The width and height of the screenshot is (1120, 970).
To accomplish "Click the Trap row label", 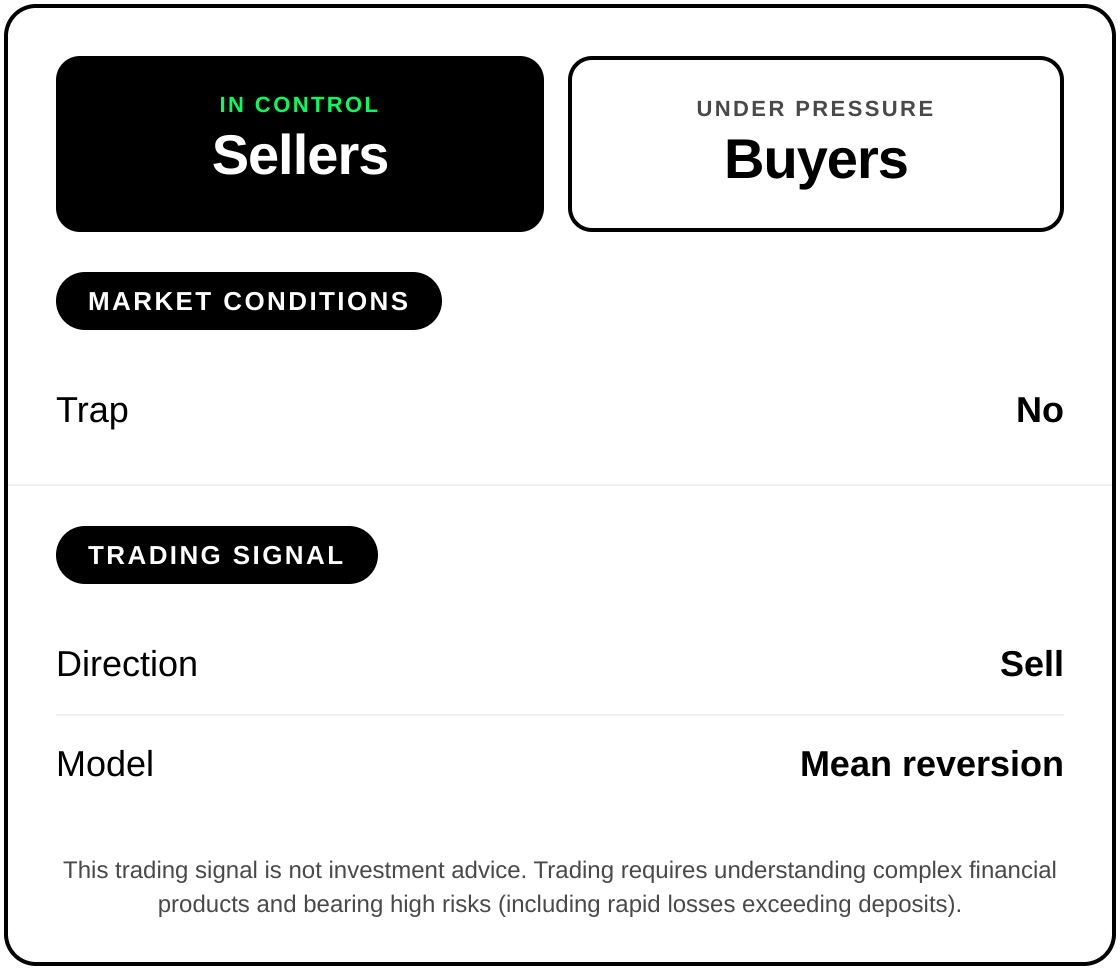I will pyautogui.click(x=92, y=410).
